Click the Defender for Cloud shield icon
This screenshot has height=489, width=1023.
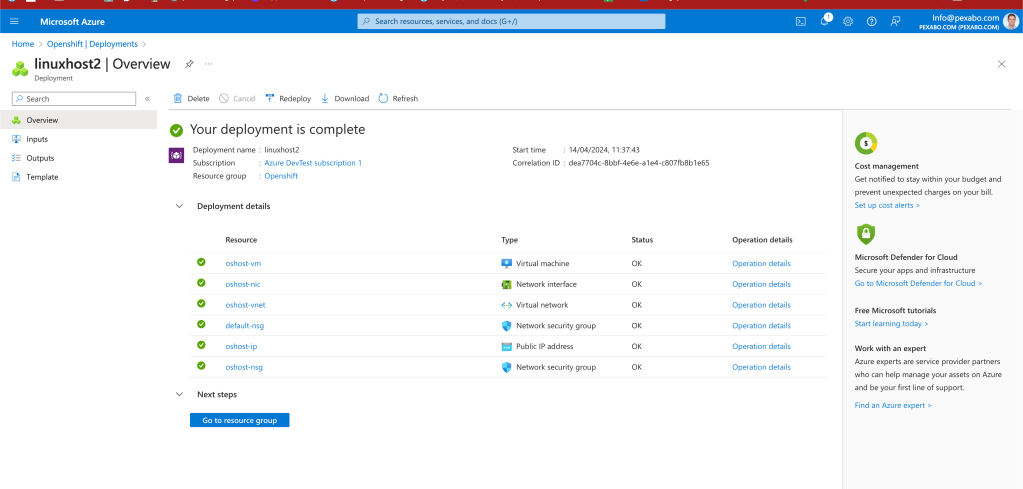point(865,233)
